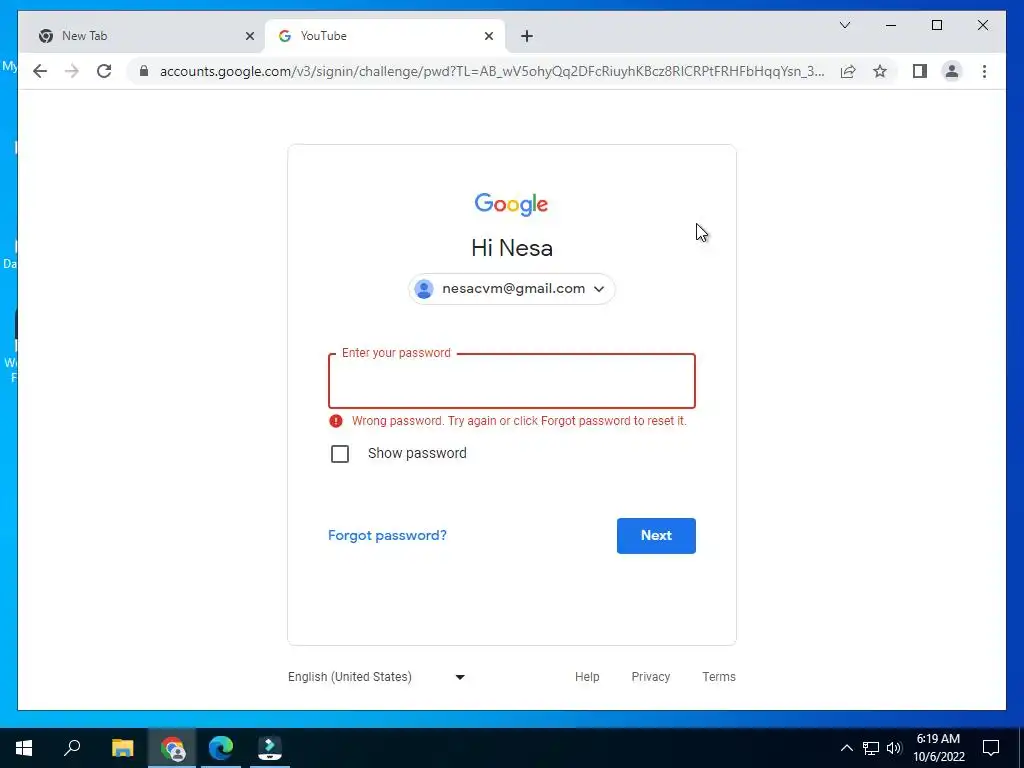This screenshot has width=1024, height=768.
Task: Open the Chrome side panel icon
Action: 920,71
